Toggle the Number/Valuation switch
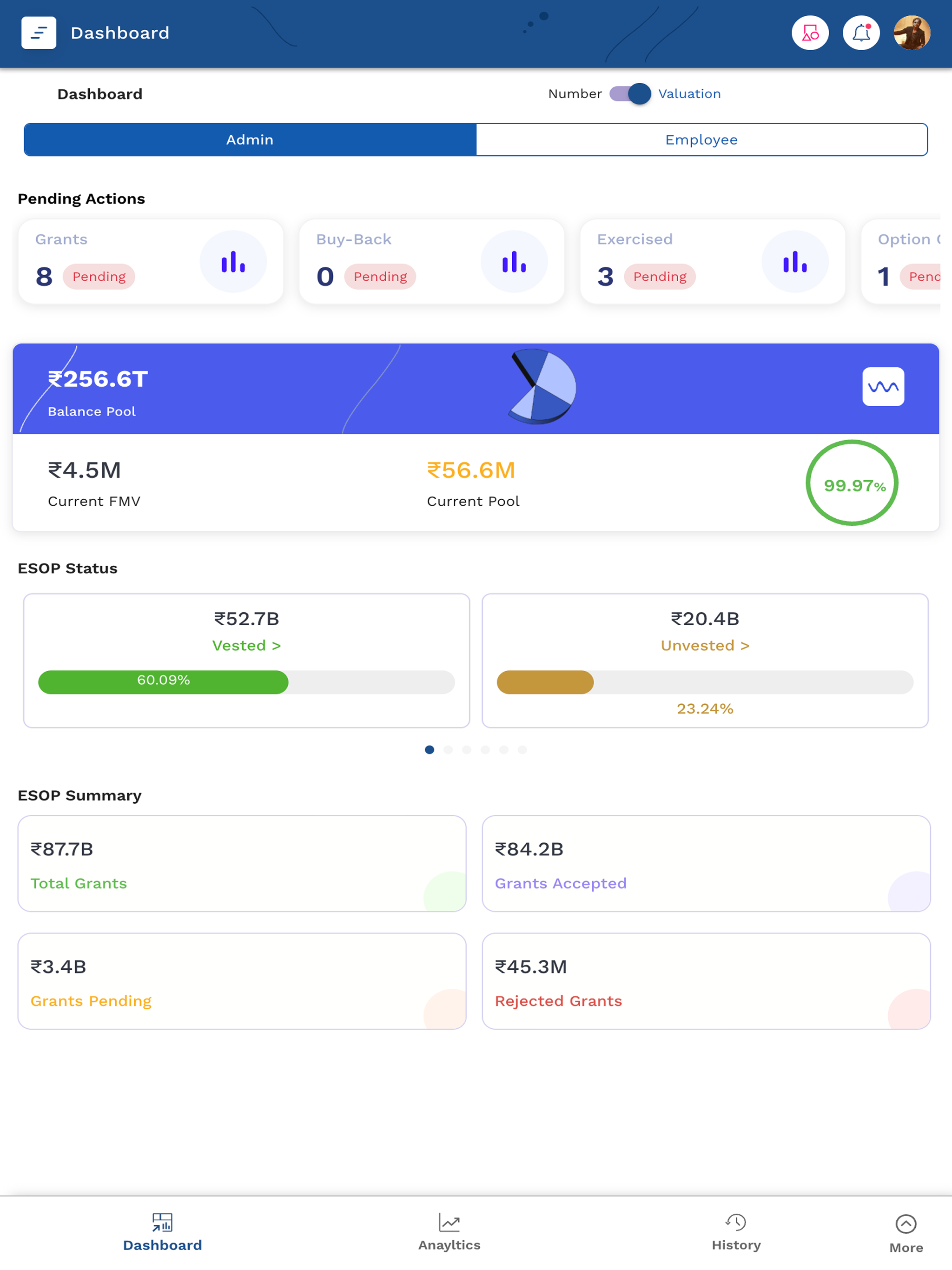 point(630,93)
